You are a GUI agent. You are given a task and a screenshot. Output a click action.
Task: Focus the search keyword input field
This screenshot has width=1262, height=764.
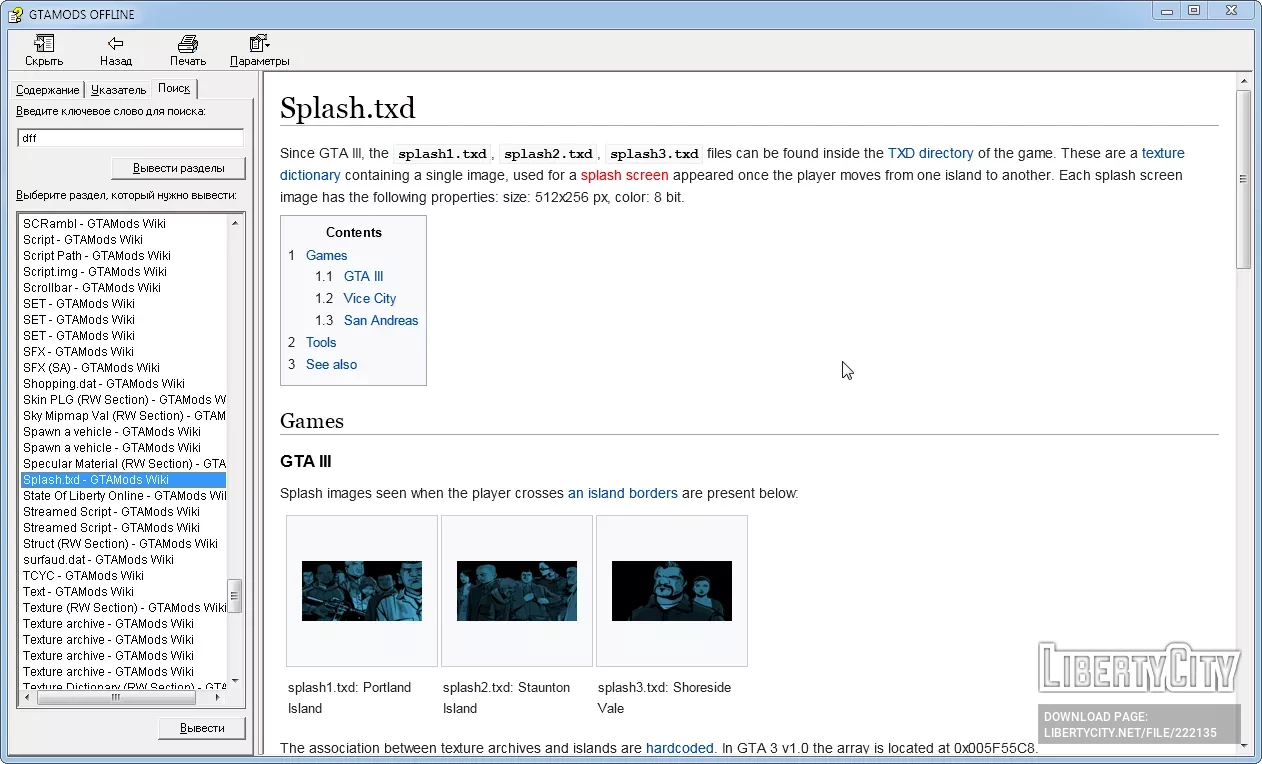pos(131,138)
